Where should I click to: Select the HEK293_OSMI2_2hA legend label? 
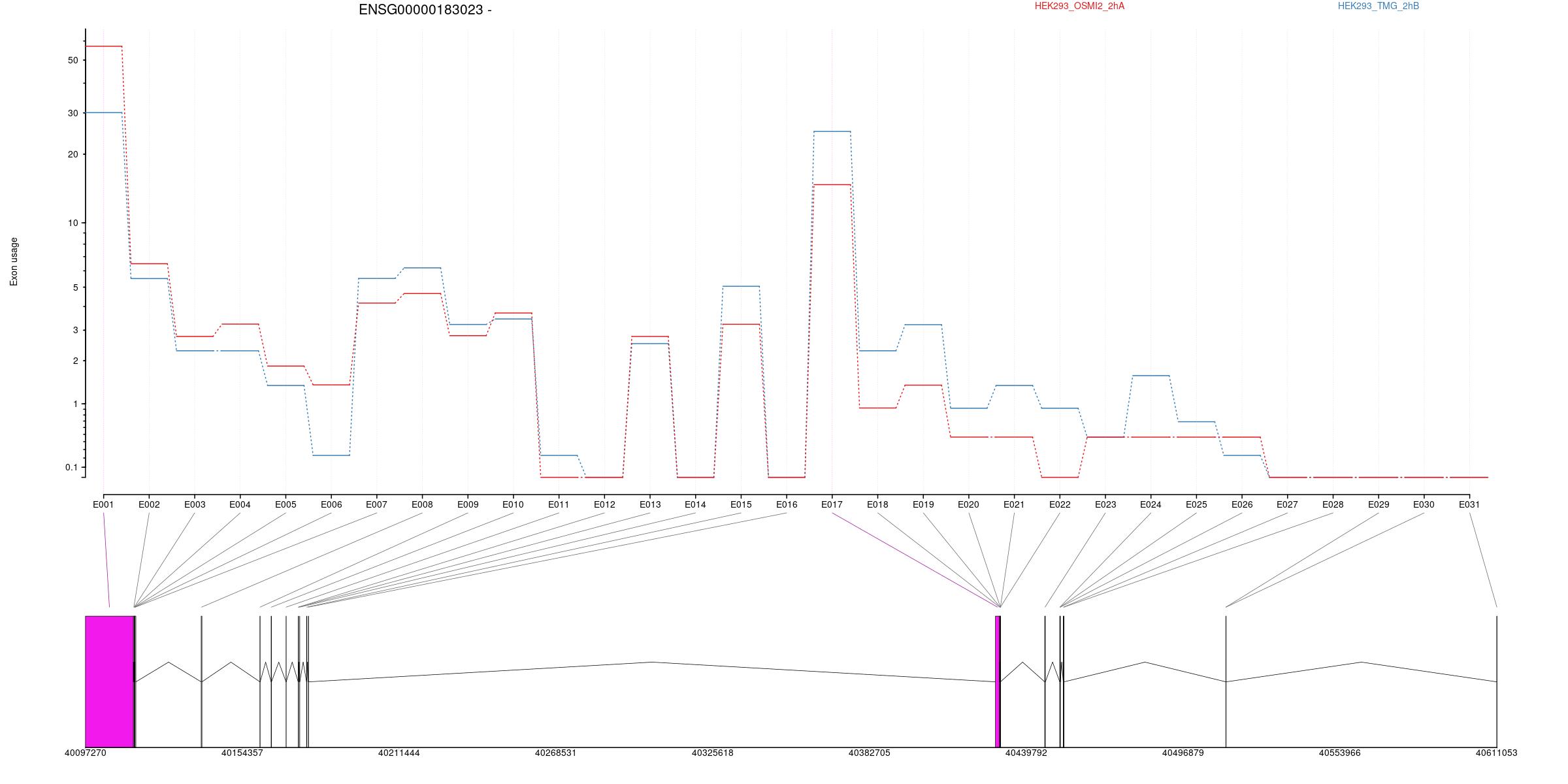pos(1079,6)
